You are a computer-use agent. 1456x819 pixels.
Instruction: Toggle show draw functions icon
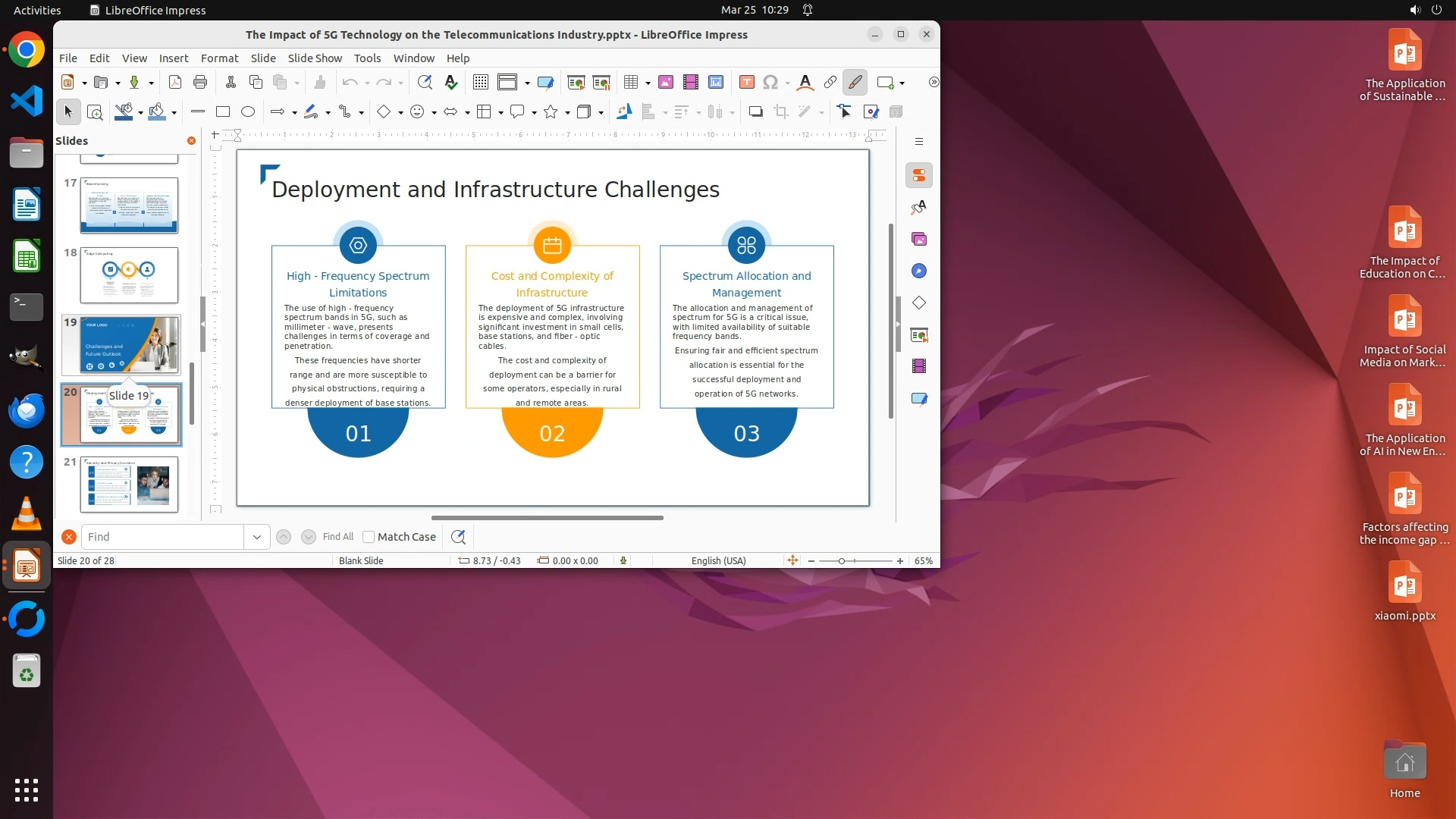[855, 82]
